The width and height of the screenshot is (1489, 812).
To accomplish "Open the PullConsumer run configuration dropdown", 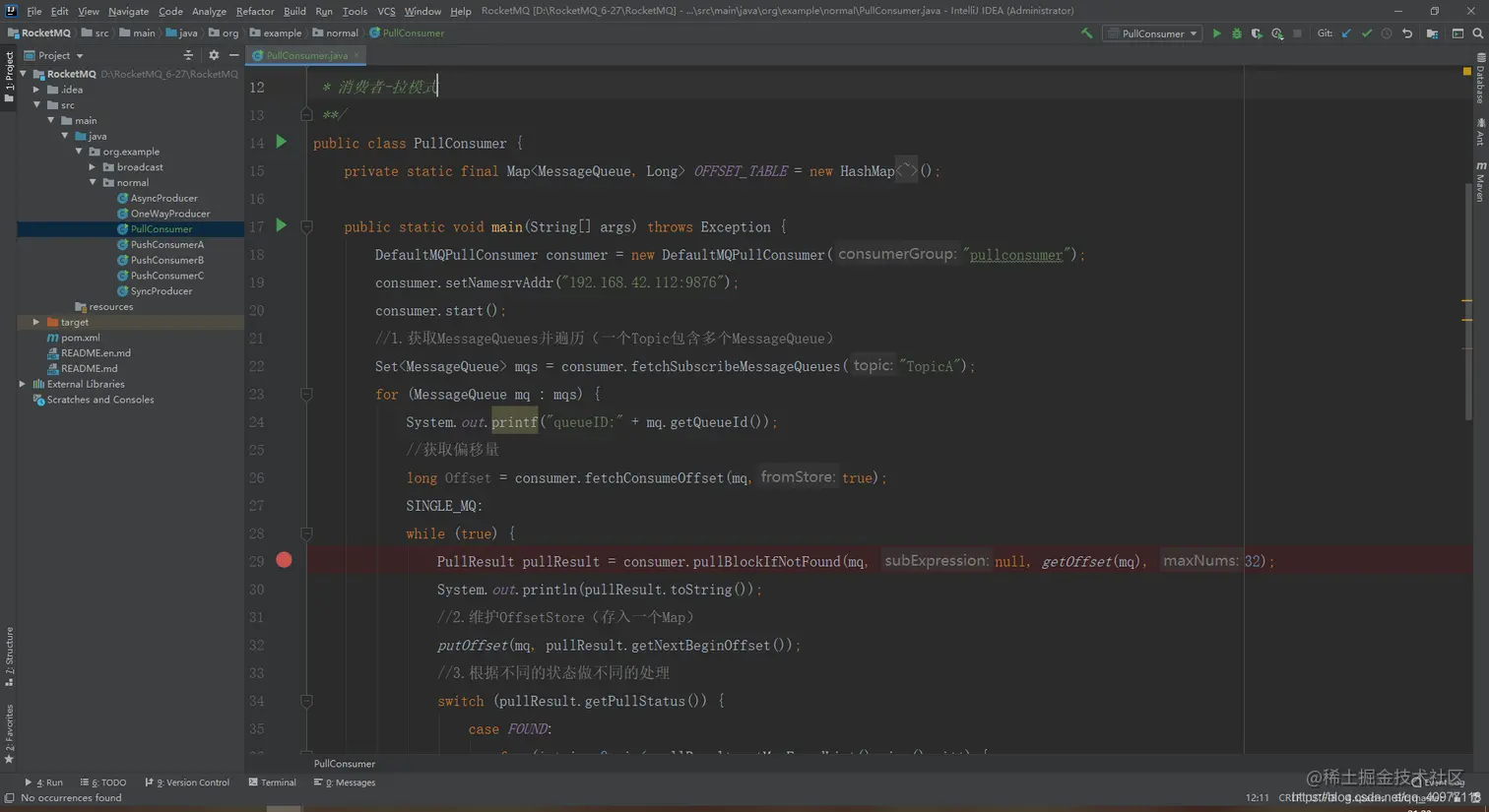I will tap(1153, 33).
